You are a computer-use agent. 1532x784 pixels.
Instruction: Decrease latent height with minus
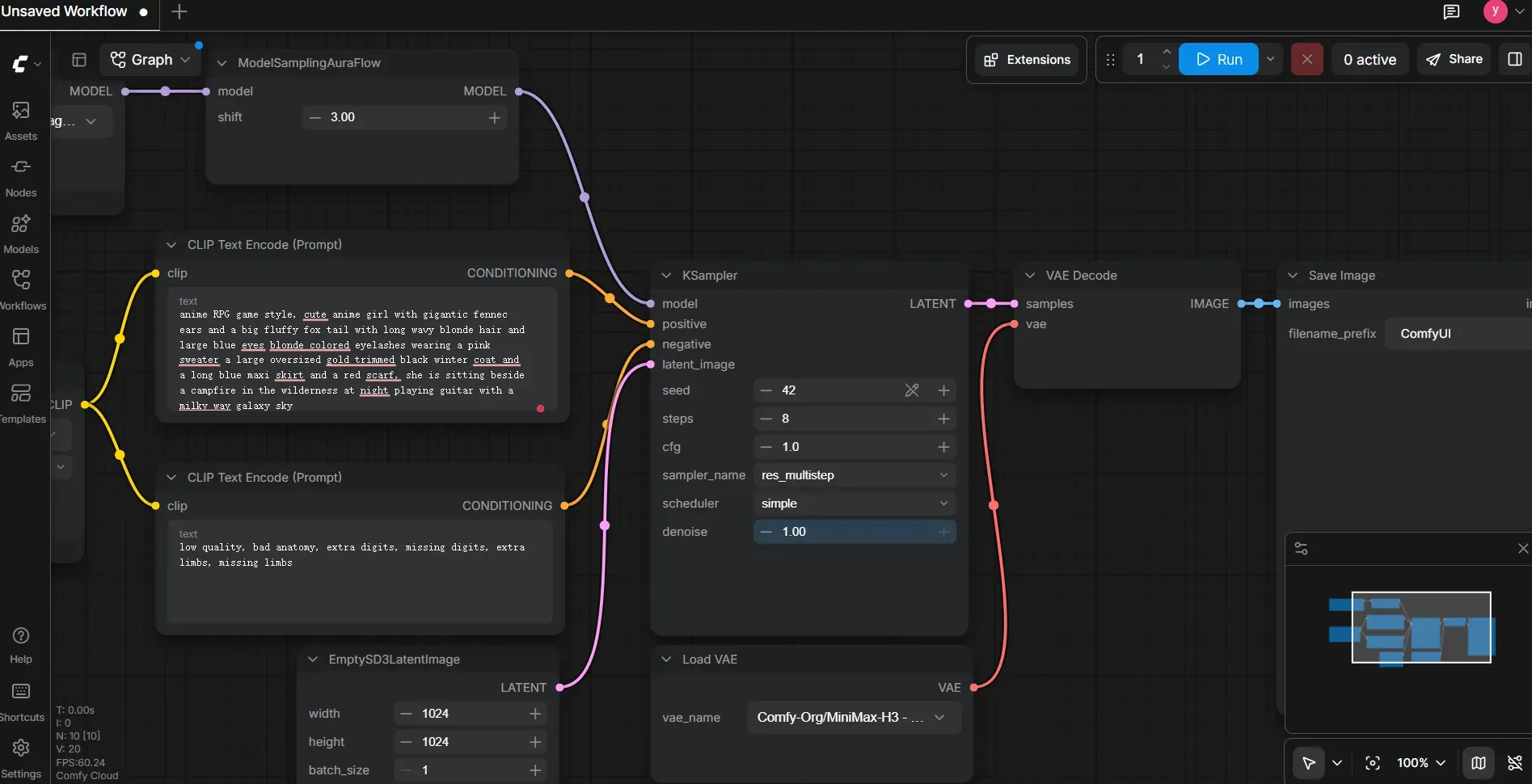(x=406, y=742)
